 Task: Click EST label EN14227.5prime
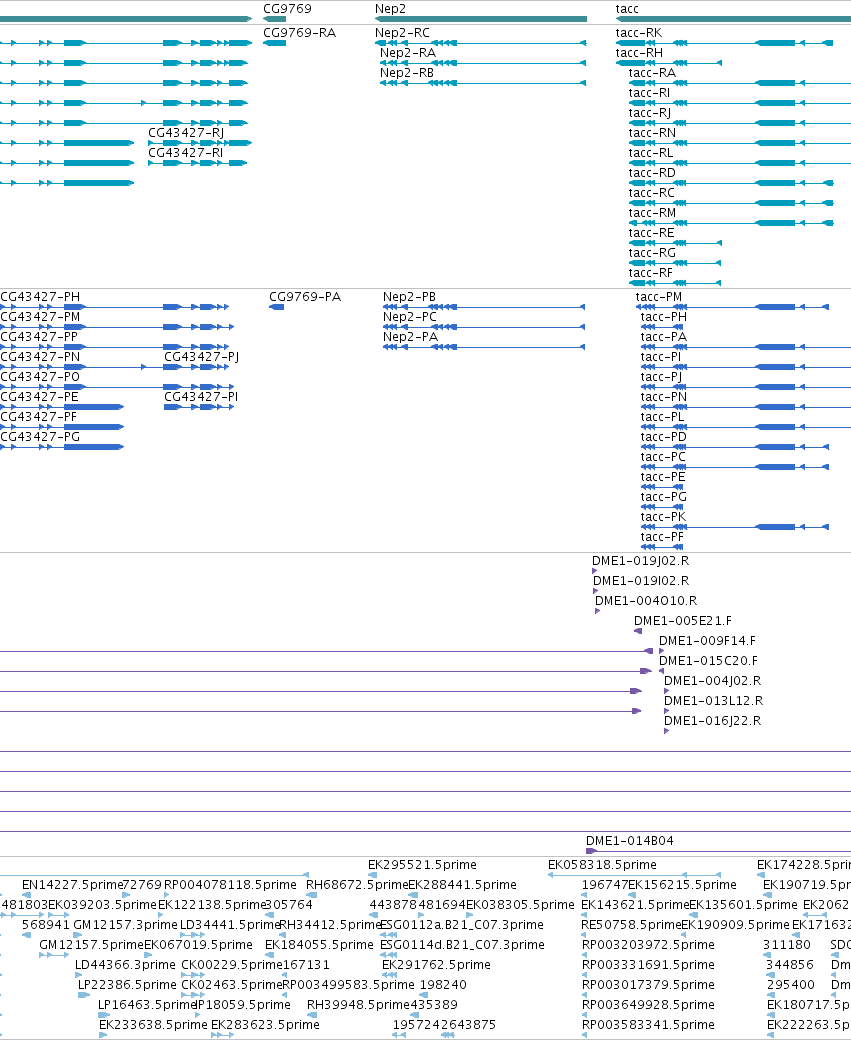[73, 884]
